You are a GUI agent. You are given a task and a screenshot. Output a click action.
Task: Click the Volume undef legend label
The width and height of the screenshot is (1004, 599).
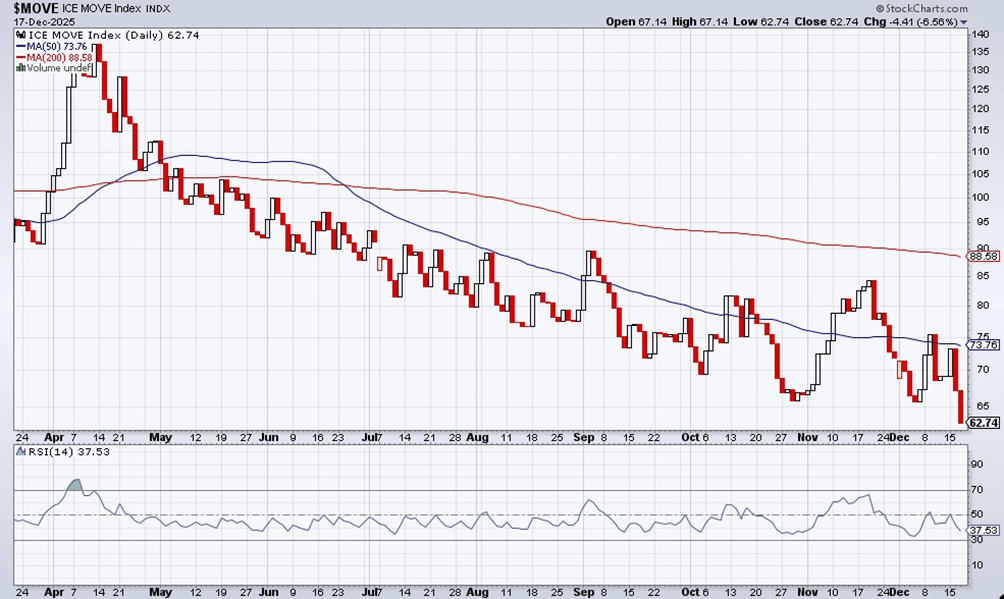57,67
